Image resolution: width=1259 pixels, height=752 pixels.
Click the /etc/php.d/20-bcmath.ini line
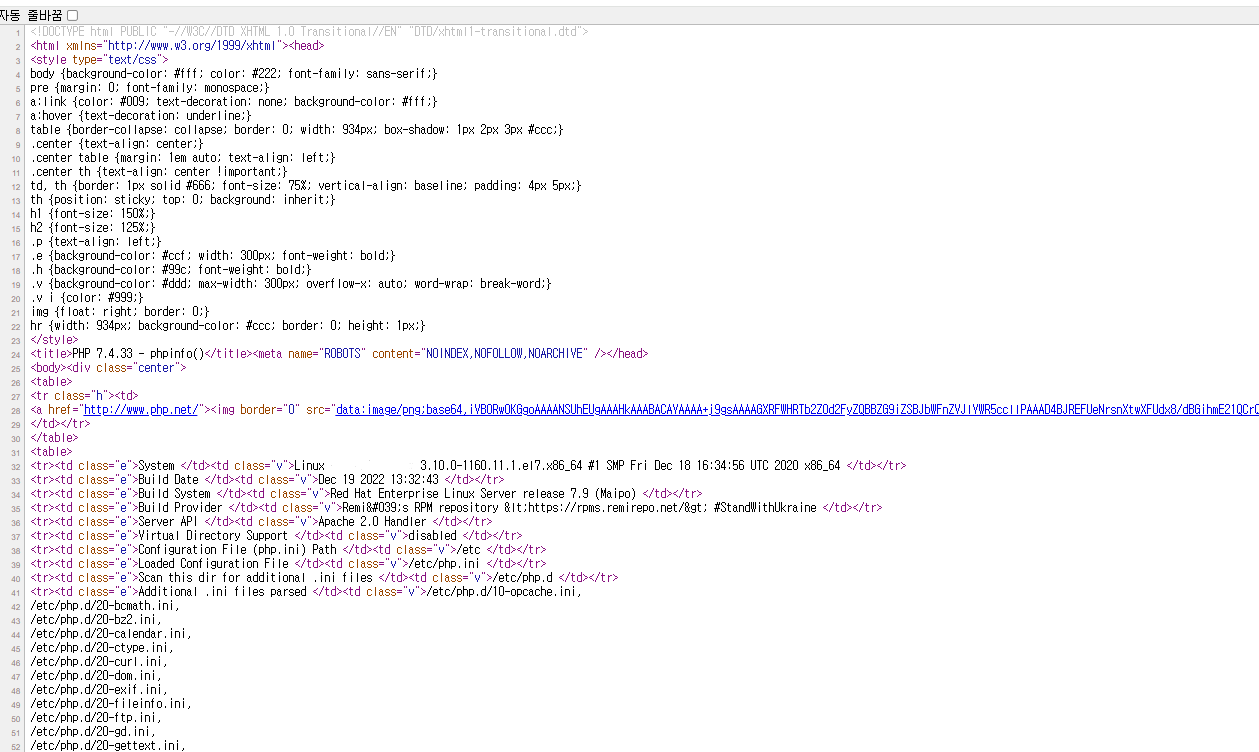(x=105, y=606)
